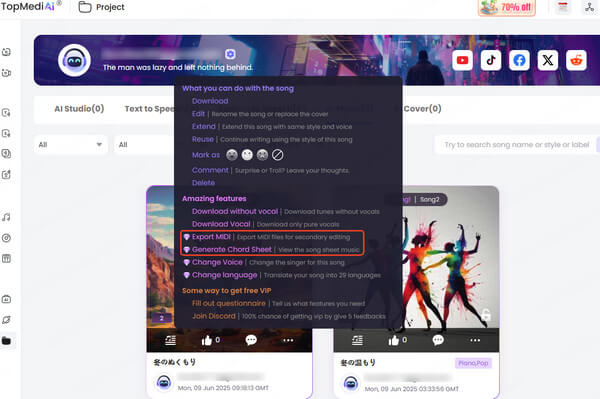This screenshot has width=600, height=399.
Task: Open lyrics icon on first song card
Action: [171, 340]
